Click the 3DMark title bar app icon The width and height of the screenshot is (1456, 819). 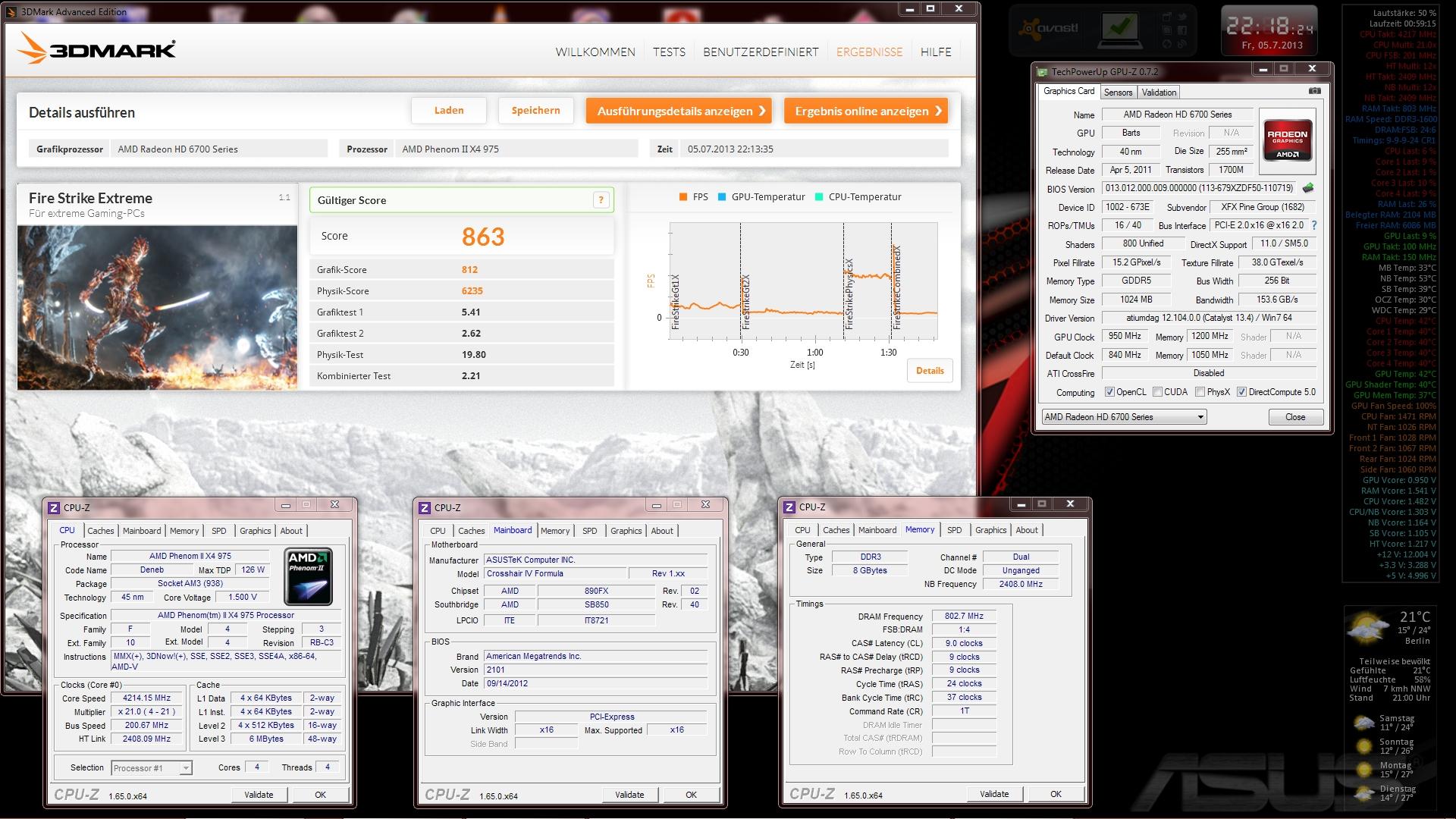click(x=11, y=11)
